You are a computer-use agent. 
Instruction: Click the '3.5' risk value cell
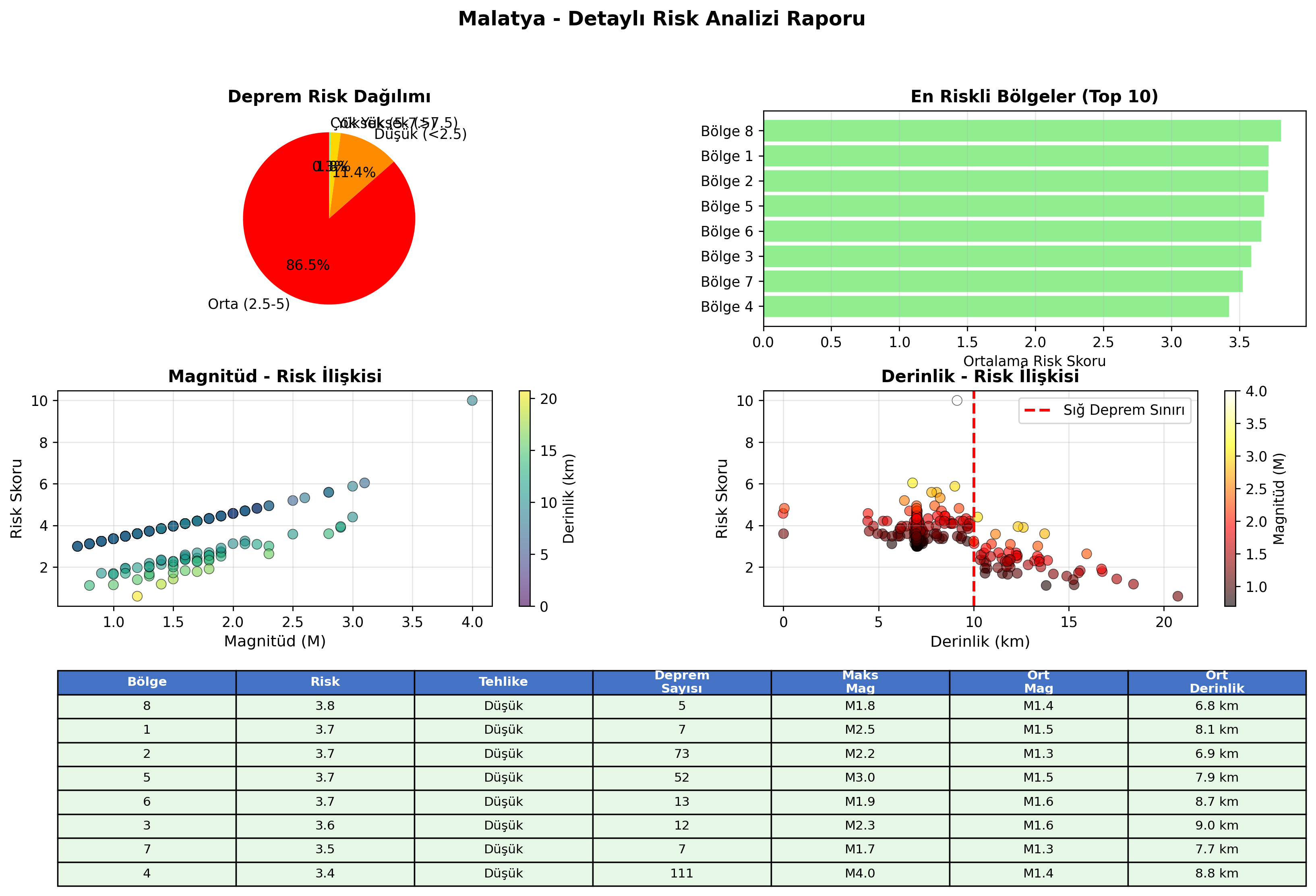pyautogui.click(x=325, y=850)
